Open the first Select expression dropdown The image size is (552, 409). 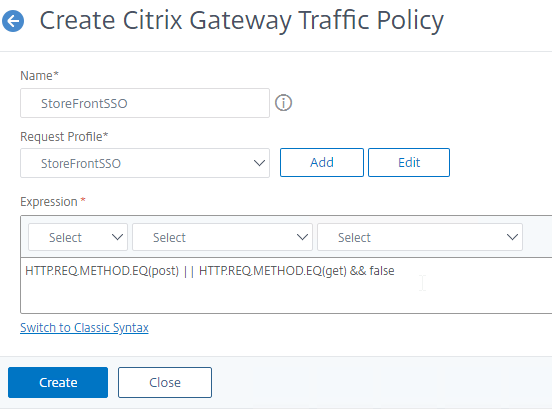(78, 237)
